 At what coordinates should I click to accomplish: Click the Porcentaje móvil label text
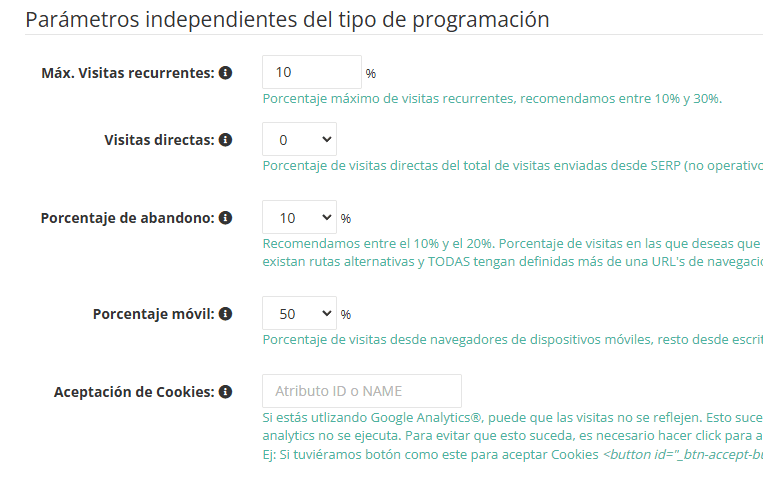(x=153, y=314)
